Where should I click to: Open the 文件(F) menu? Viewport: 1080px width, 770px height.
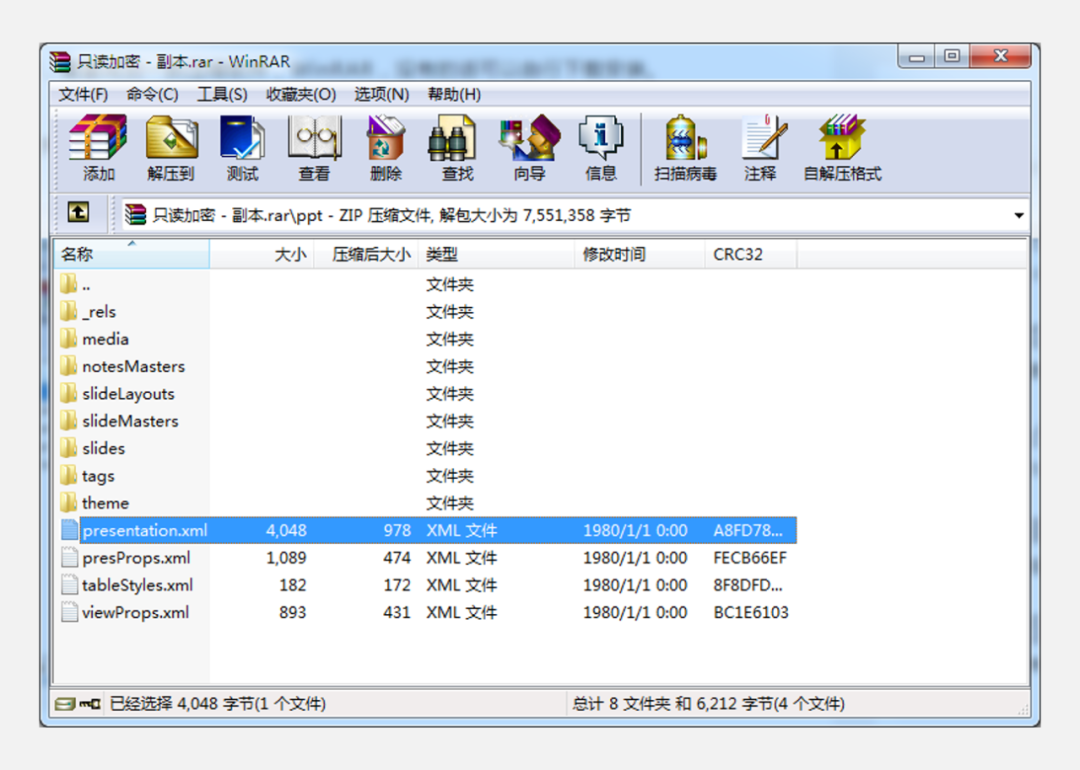(x=83, y=94)
